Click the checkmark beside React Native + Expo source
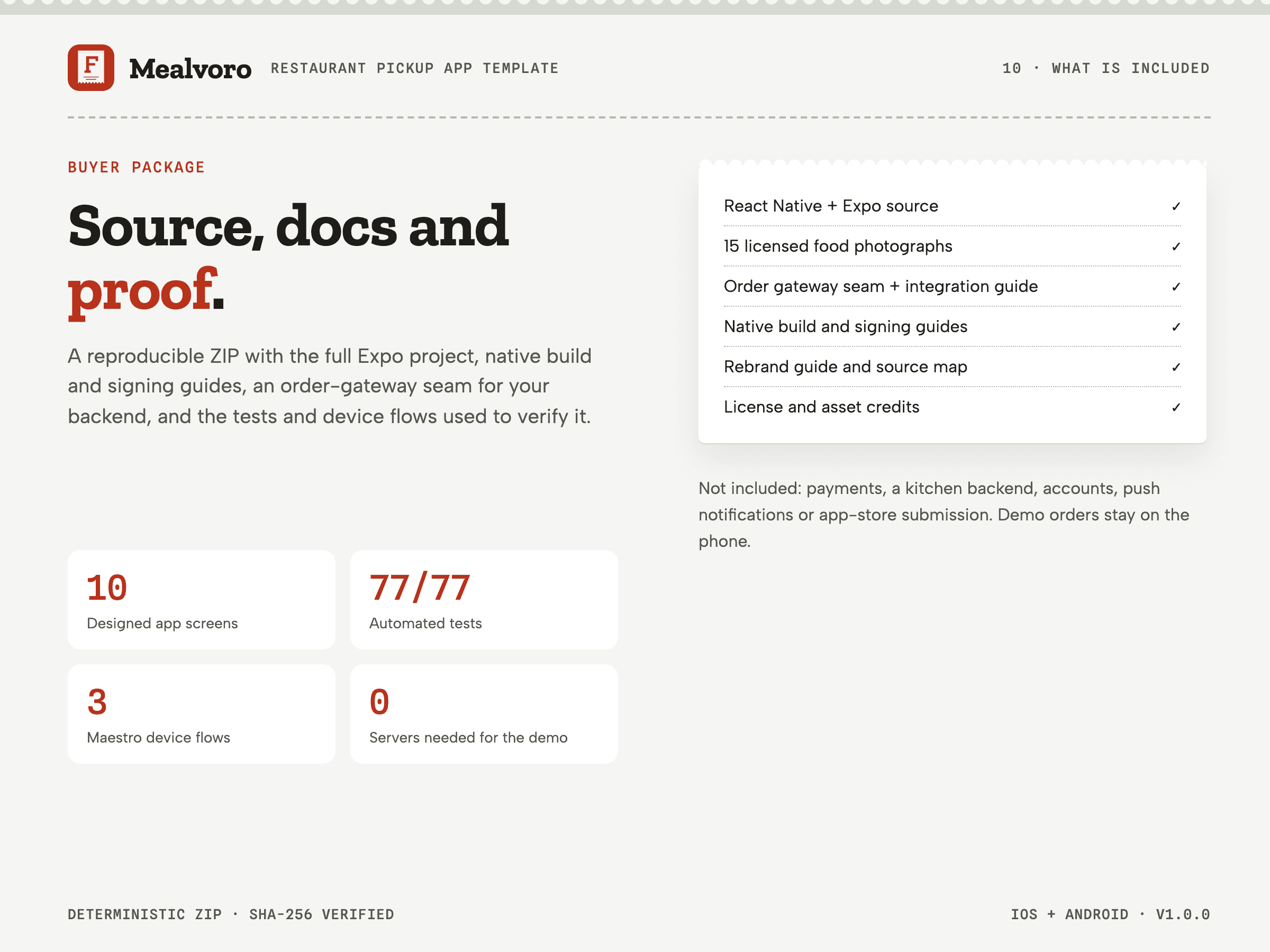1270x952 pixels. pos(1176,206)
